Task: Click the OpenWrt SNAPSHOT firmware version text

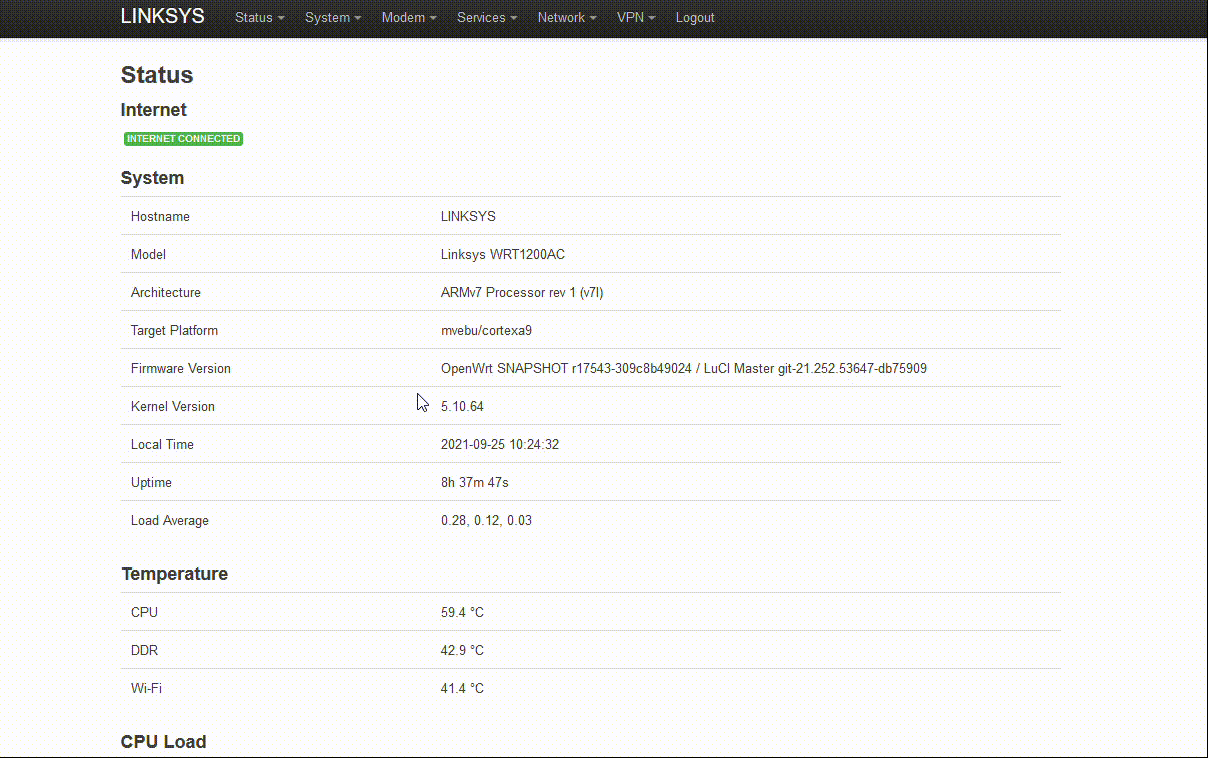Action: tap(684, 368)
